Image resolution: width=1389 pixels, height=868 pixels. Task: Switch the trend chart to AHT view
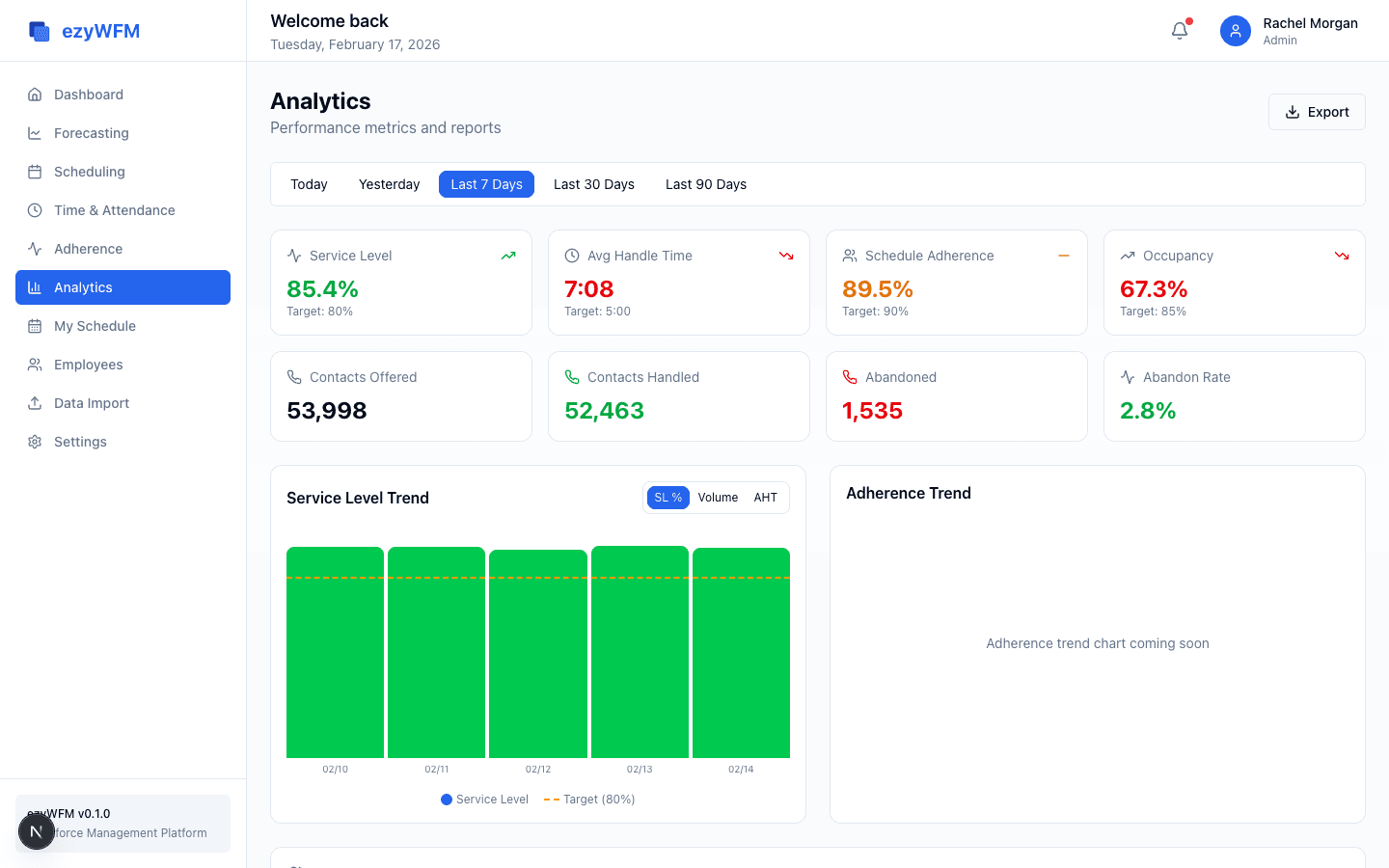(765, 497)
